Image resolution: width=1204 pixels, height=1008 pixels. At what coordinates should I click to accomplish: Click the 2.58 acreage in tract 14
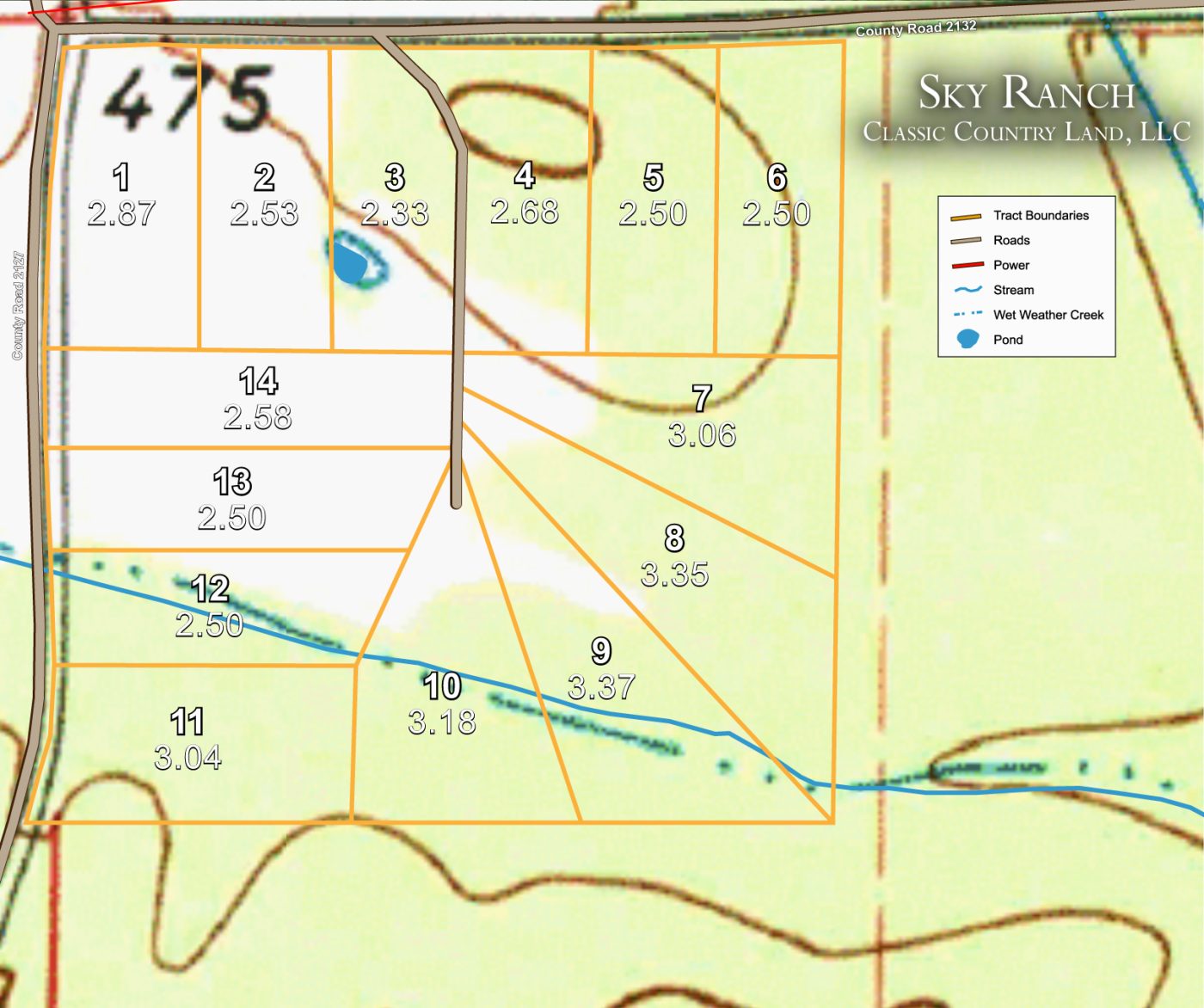258,418
